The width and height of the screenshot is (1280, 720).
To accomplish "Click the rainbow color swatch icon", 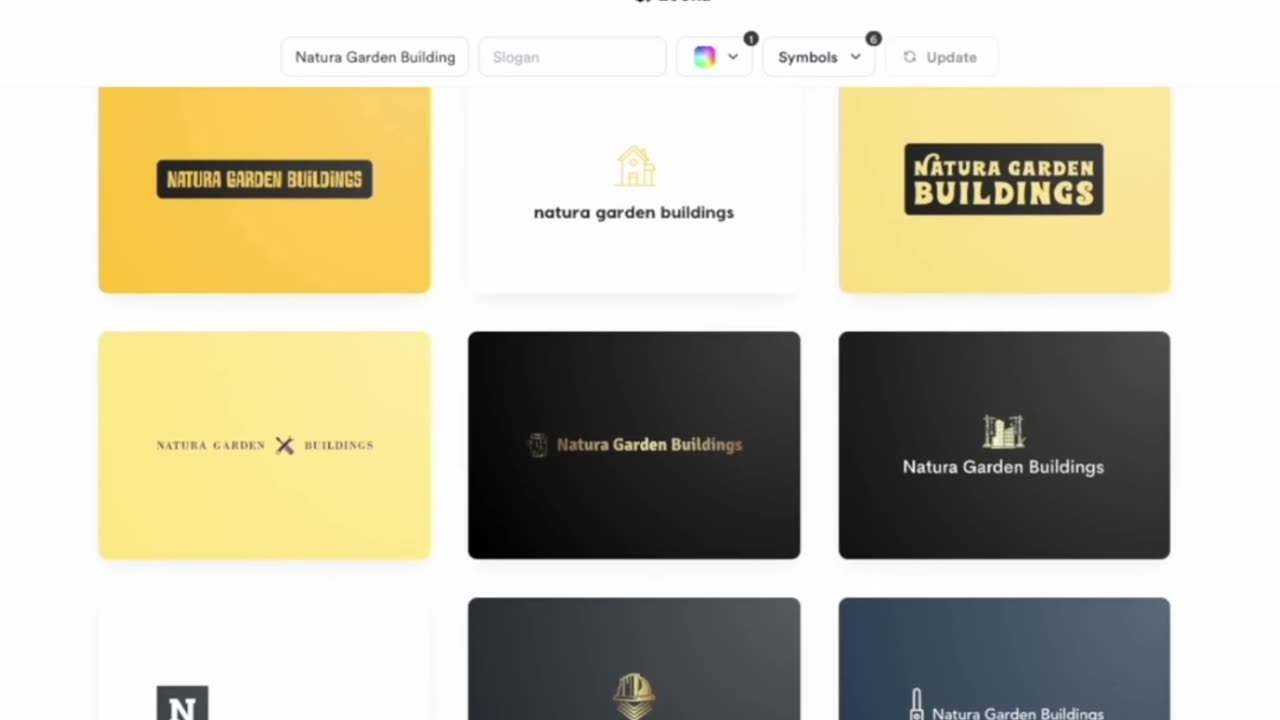I will click(705, 57).
